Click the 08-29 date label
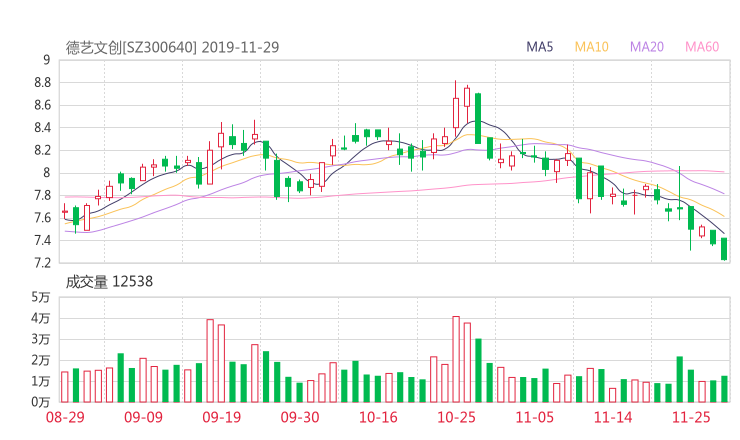This screenshot has width=740, height=440. coord(65,417)
